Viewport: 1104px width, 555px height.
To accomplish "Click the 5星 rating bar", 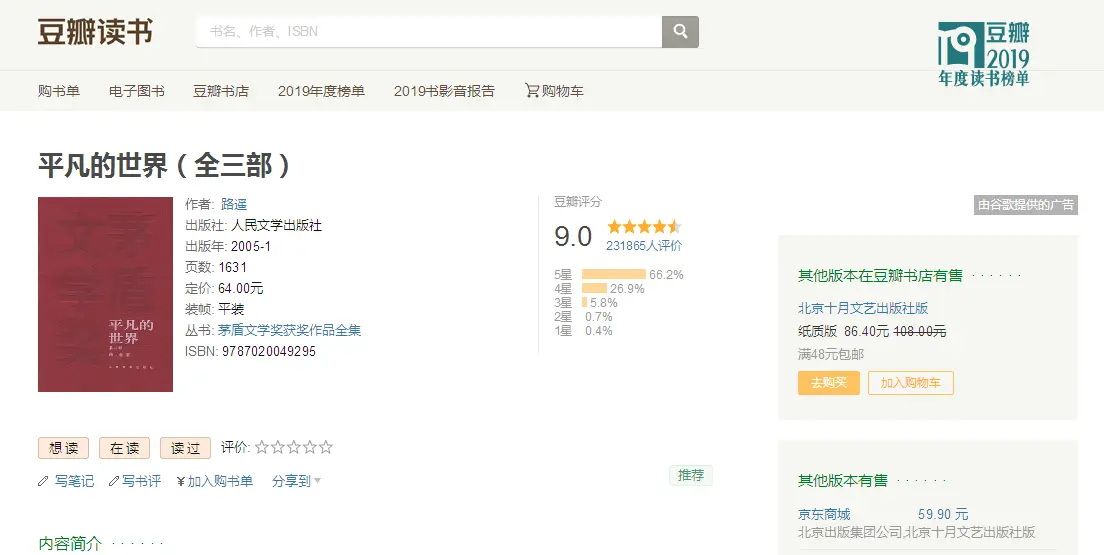I will 614,275.
